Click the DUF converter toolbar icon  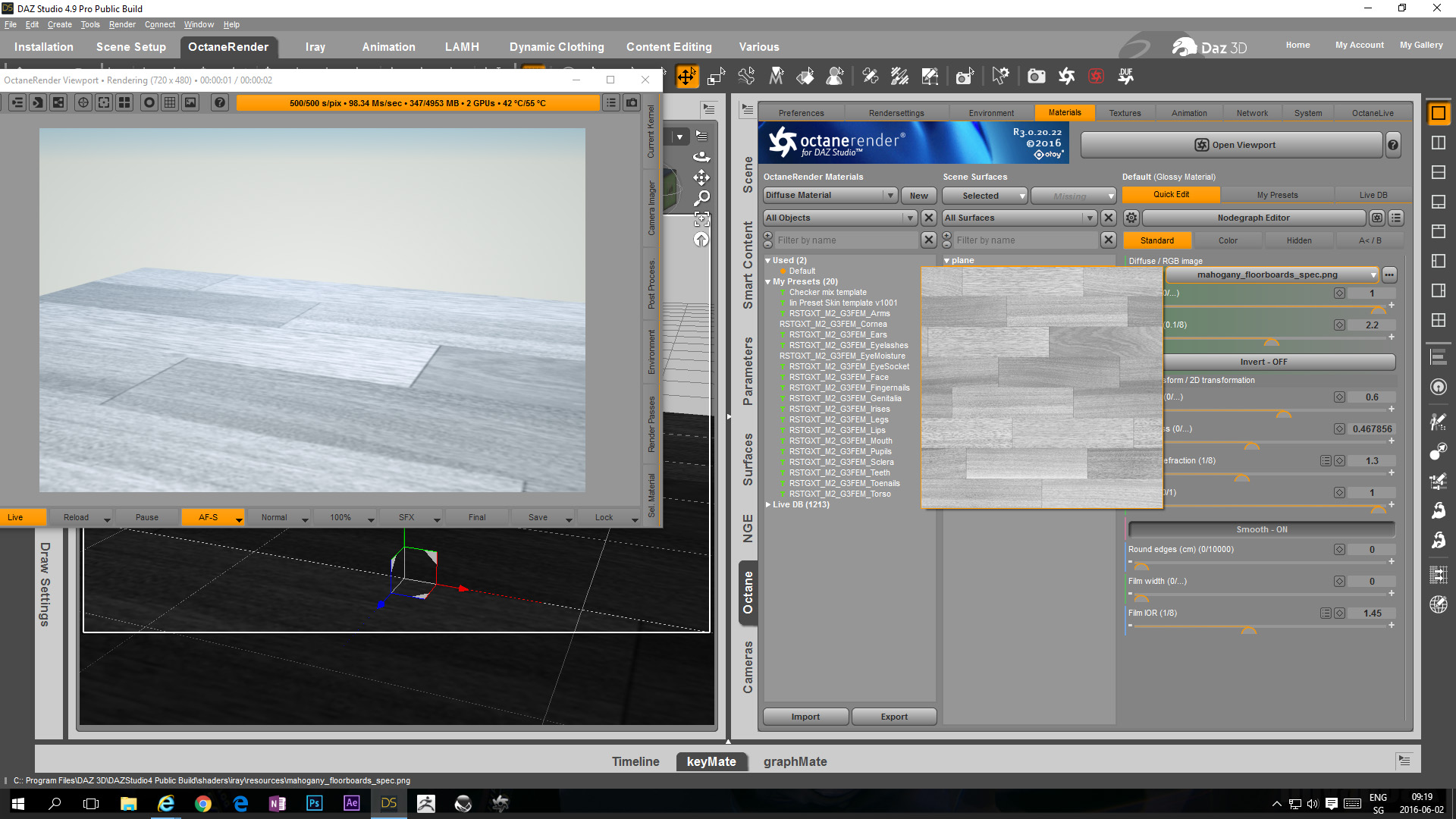tap(1125, 76)
